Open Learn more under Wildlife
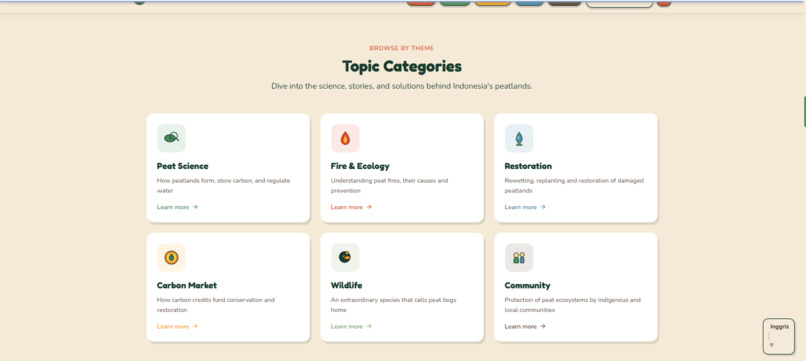806x361 pixels. tap(351, 327)
